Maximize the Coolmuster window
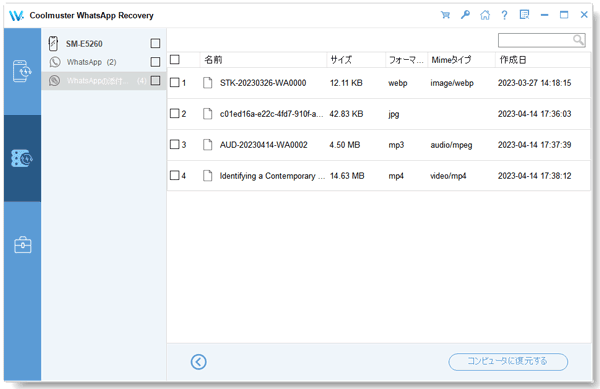This screenshot has height=389, width=600. coord(564,15)
